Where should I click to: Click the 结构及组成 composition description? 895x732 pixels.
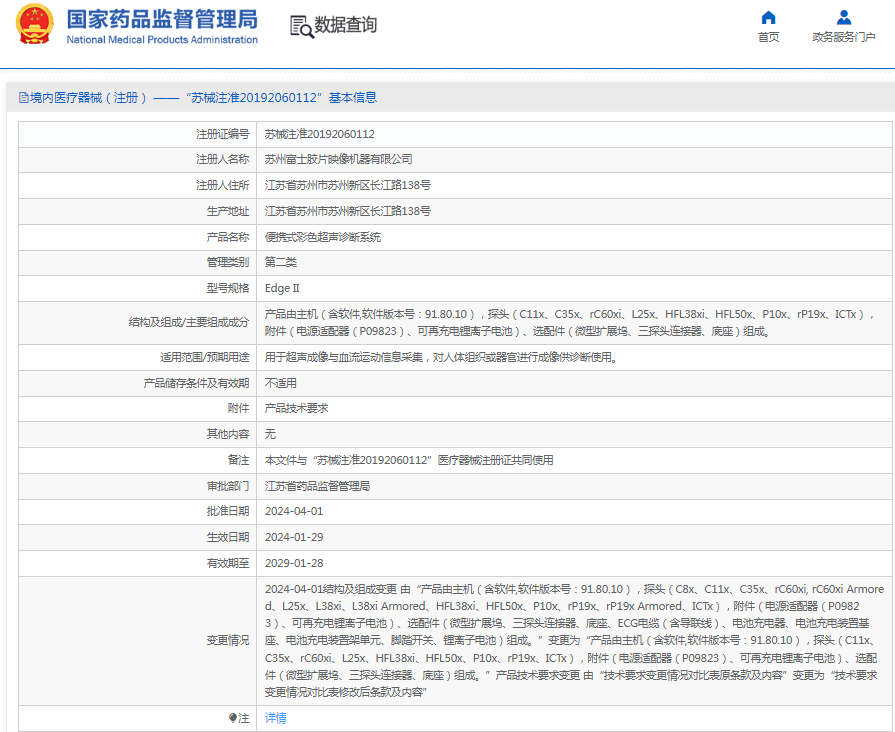coord(569,323)
